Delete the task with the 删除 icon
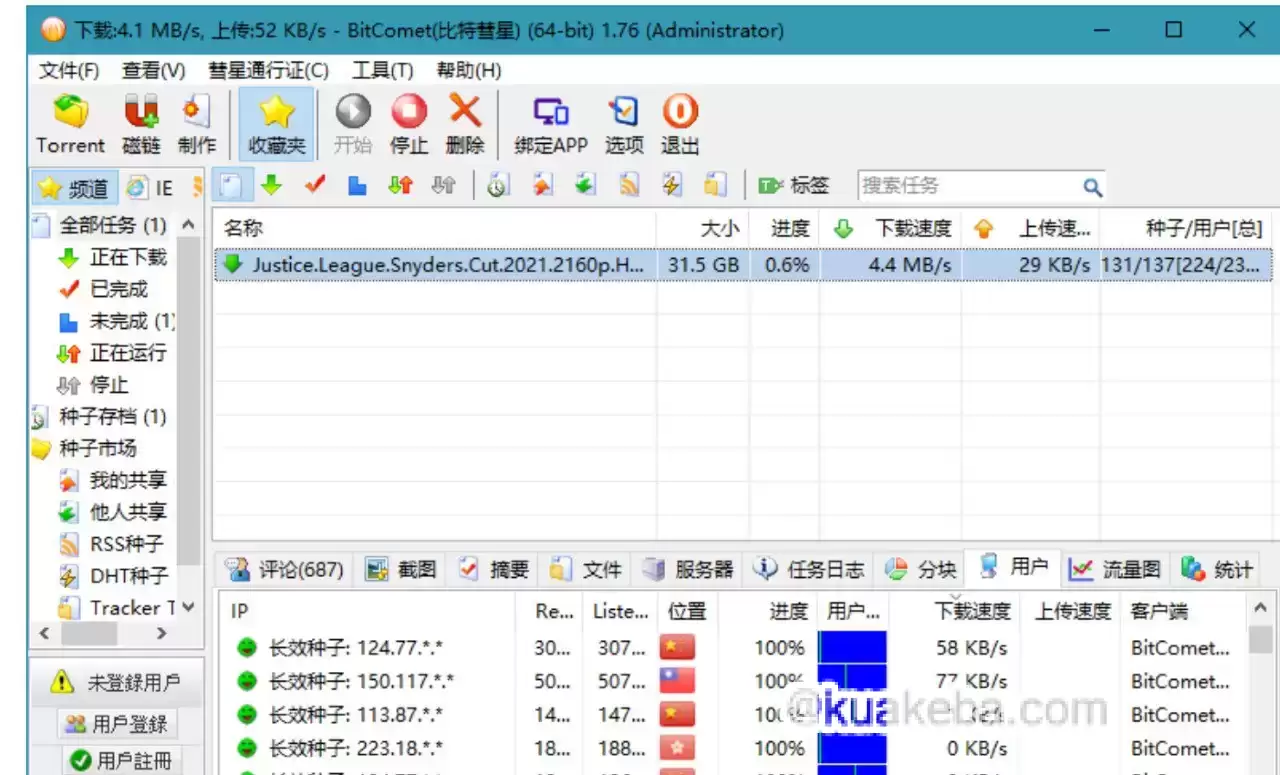This screenshot has height=775, width=1280. click(464, 122)
